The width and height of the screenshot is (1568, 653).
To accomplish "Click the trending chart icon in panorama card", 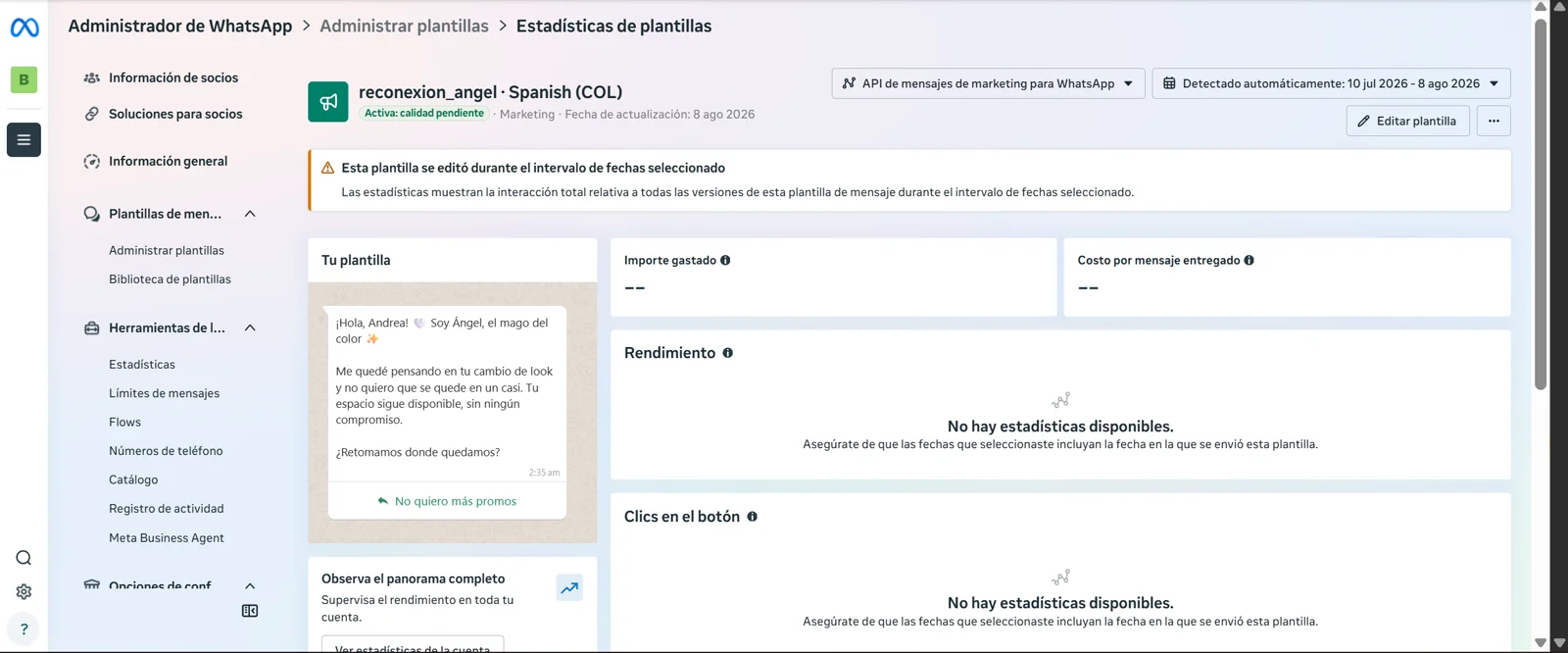I will click(x=569, y=587).
